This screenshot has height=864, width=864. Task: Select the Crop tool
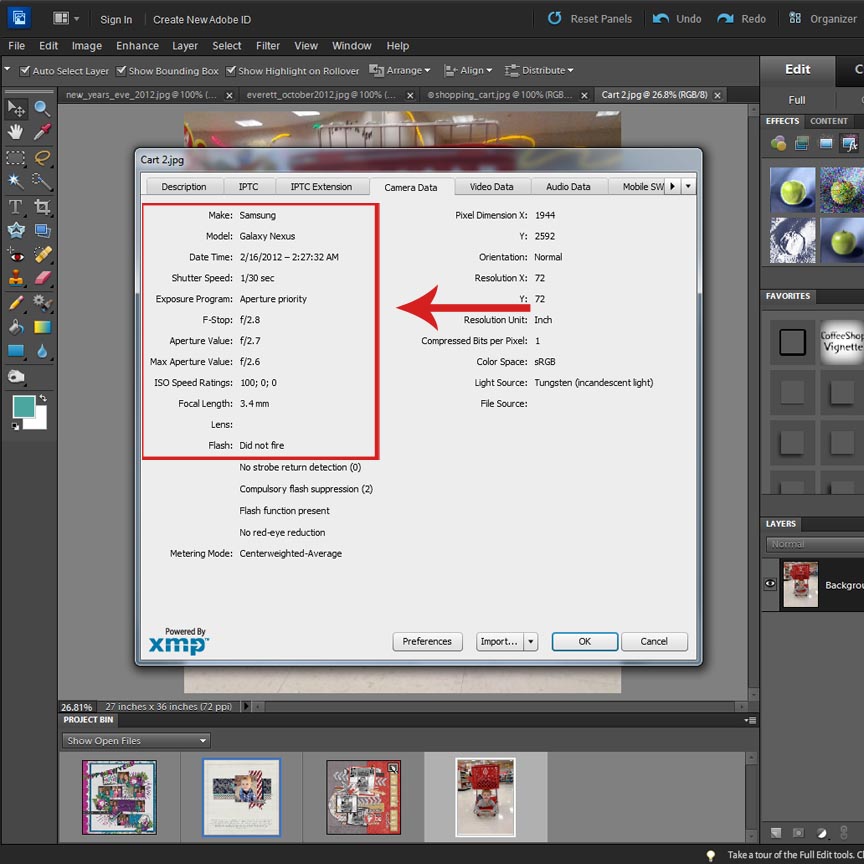(42, 207)
